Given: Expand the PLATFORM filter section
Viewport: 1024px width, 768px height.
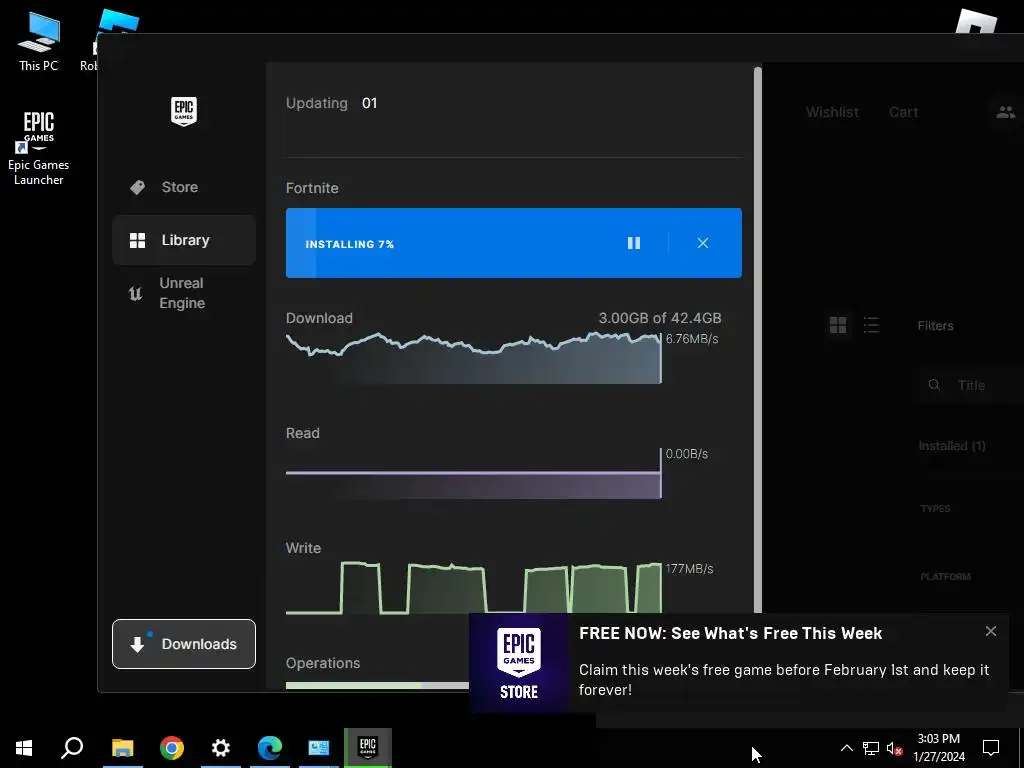Looking at the screenshot, I should (x=945, y=577).
